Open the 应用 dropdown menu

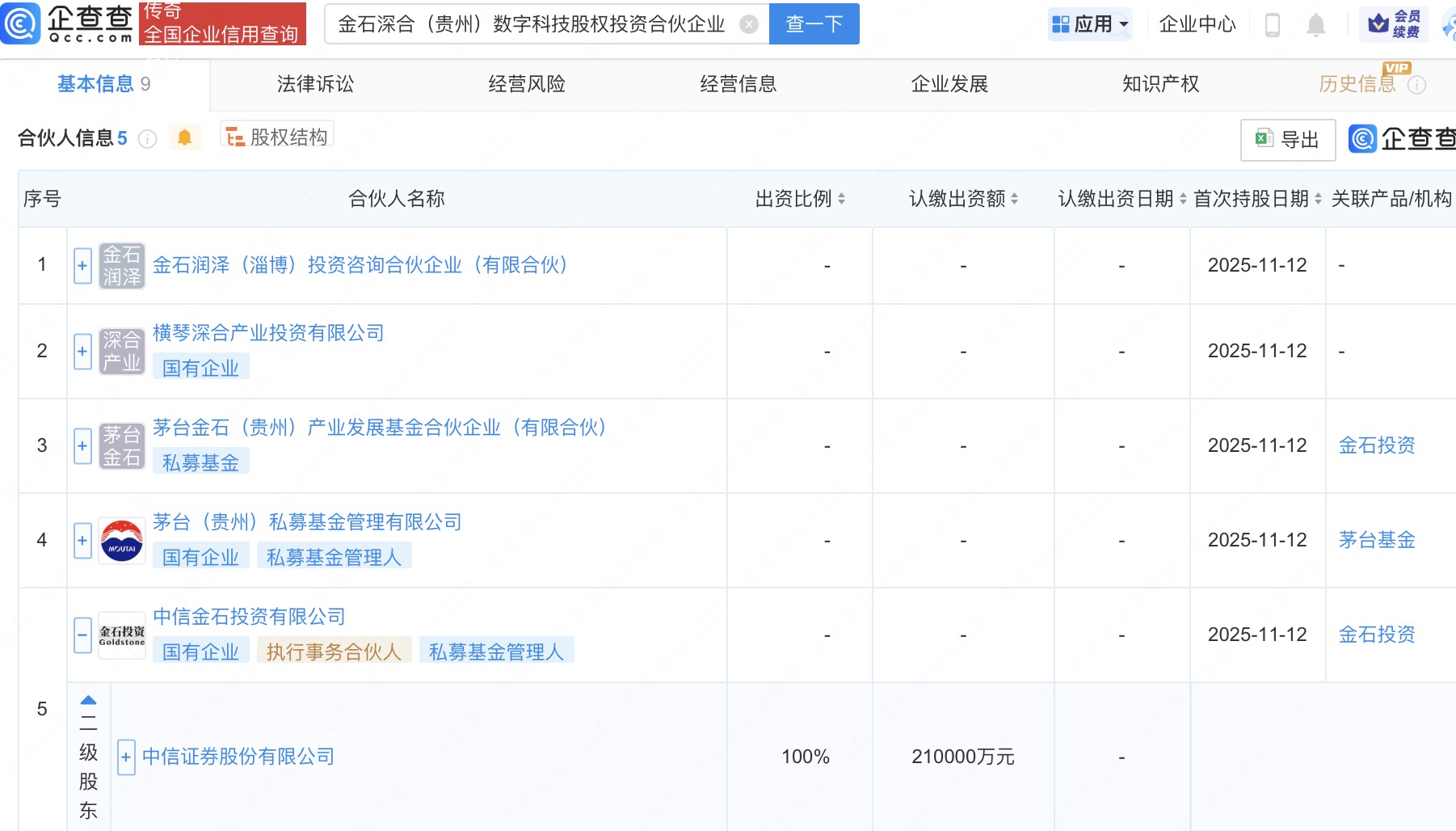(1090, 24)
